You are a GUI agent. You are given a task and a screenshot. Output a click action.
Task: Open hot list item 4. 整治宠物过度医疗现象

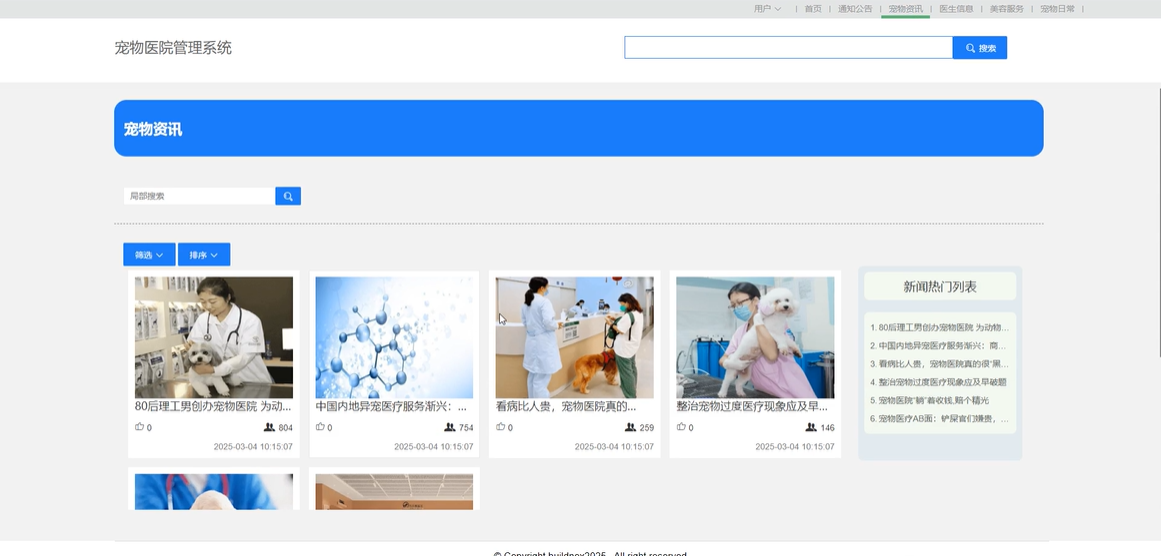point(938,382)
